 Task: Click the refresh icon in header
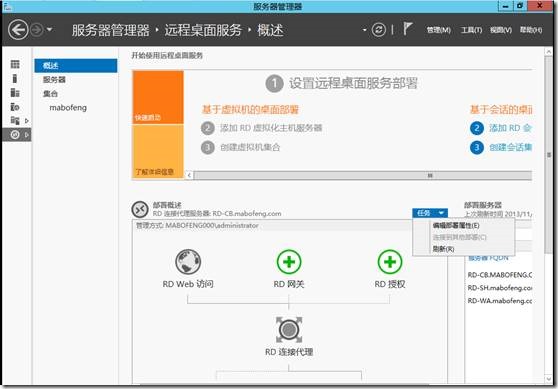pos(379,30)
